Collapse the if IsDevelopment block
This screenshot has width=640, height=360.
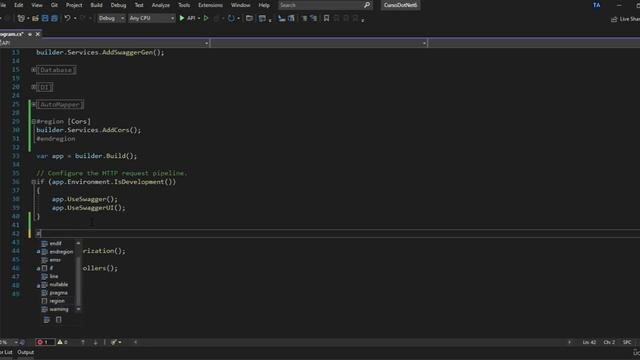point(33,182)
